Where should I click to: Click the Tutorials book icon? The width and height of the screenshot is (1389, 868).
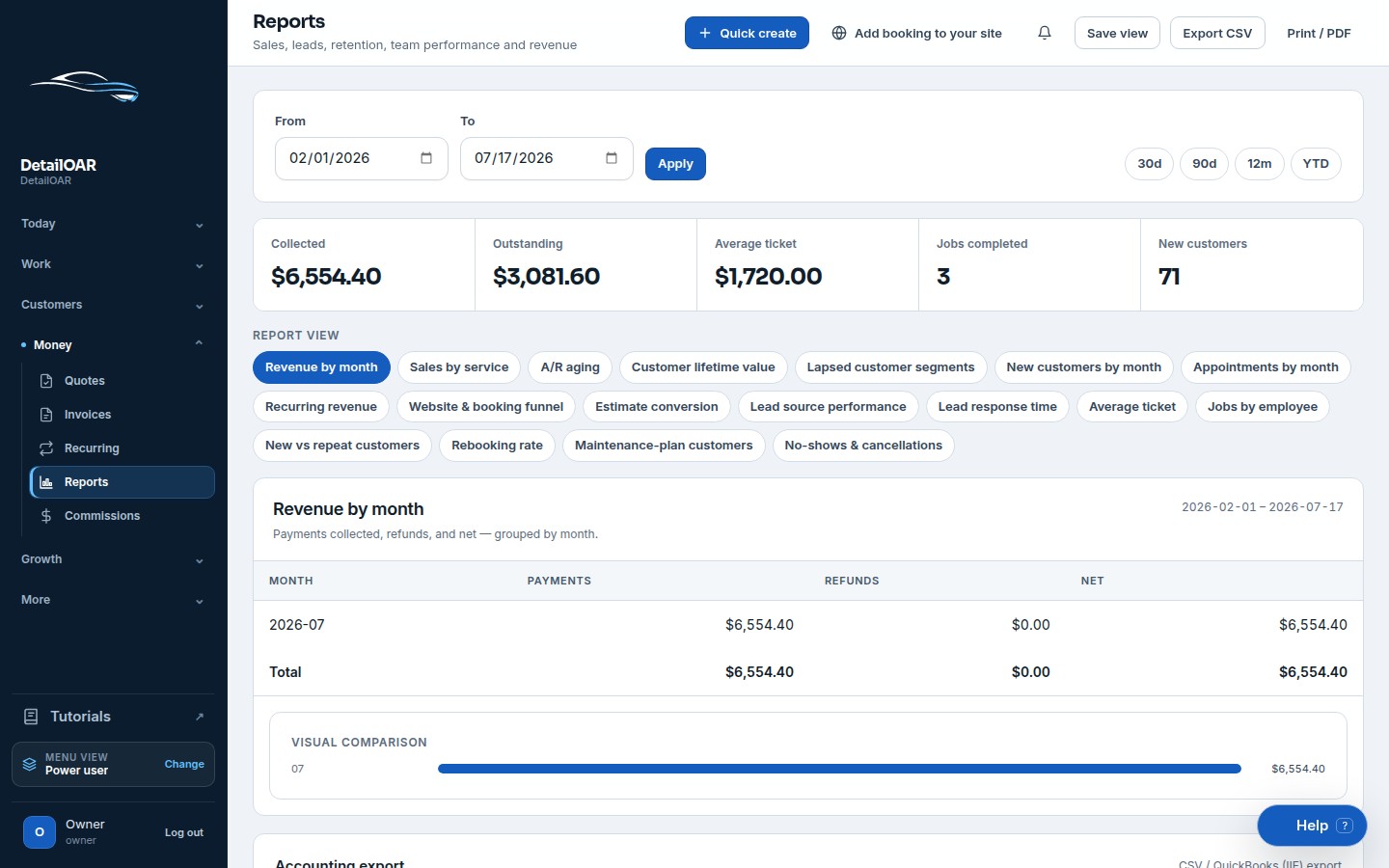[31, 717]
